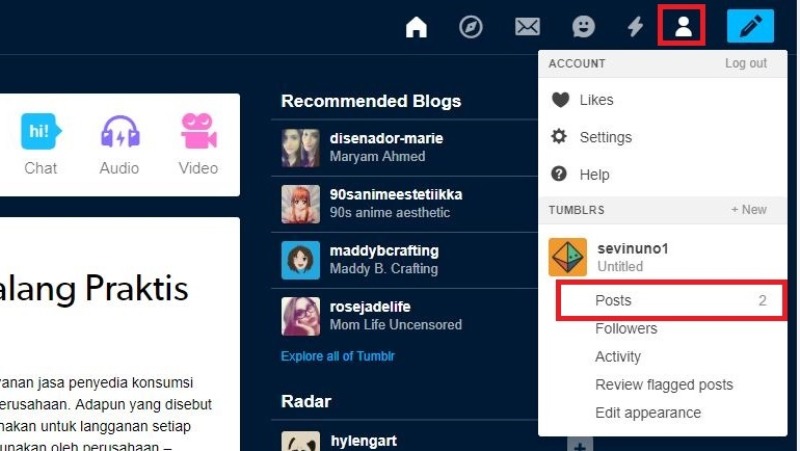Screen dimensions: 800x451
Task: Open Help in the account menu
Action: (594, 174)
